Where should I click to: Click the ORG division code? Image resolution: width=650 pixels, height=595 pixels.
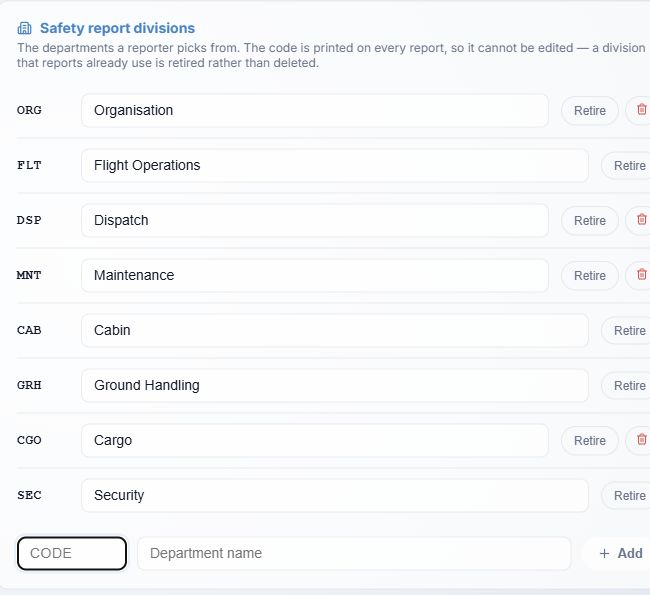(x=29, y=110)
